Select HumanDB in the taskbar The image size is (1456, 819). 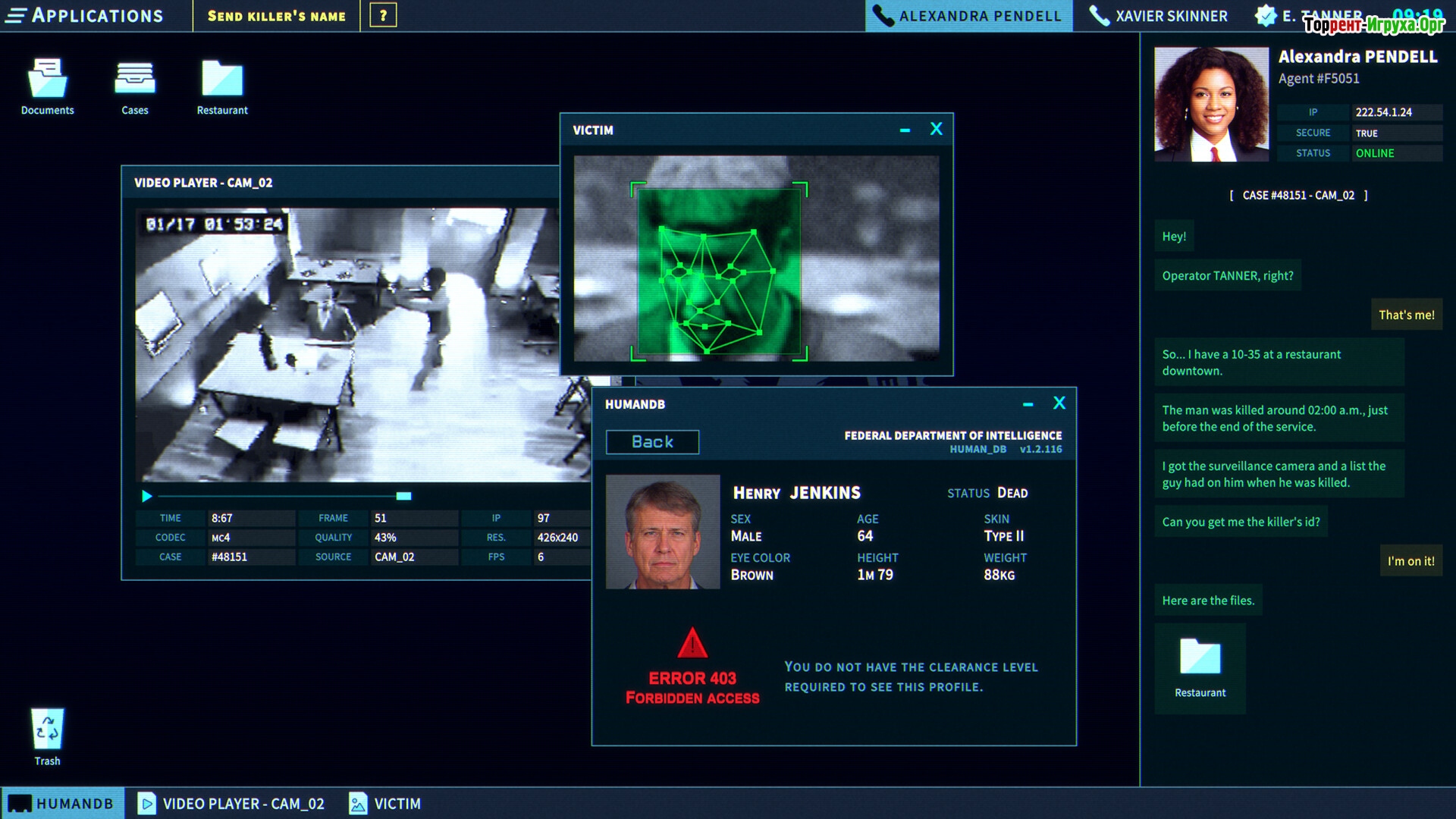pos(62,803)
